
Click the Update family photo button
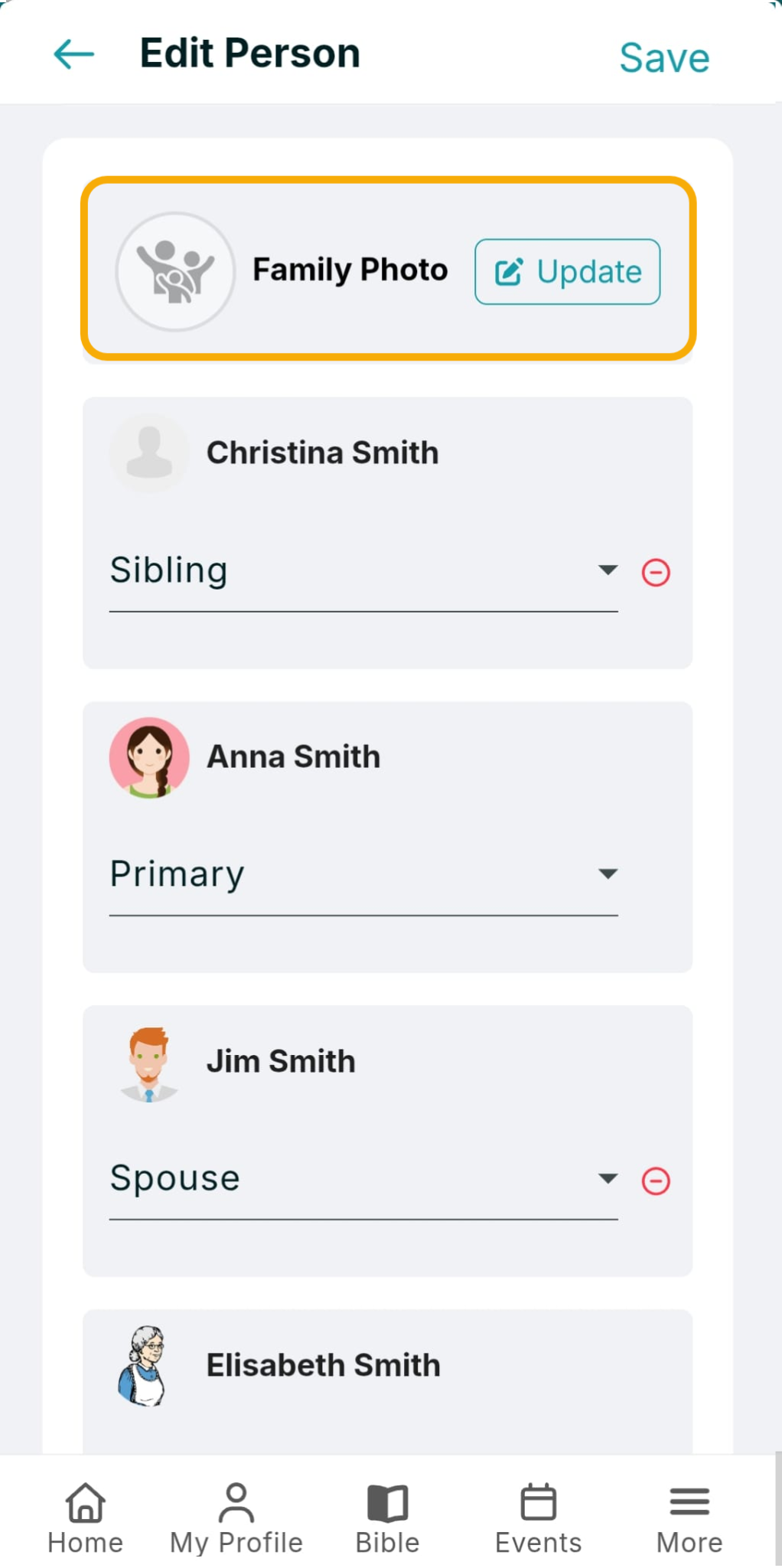567,272
